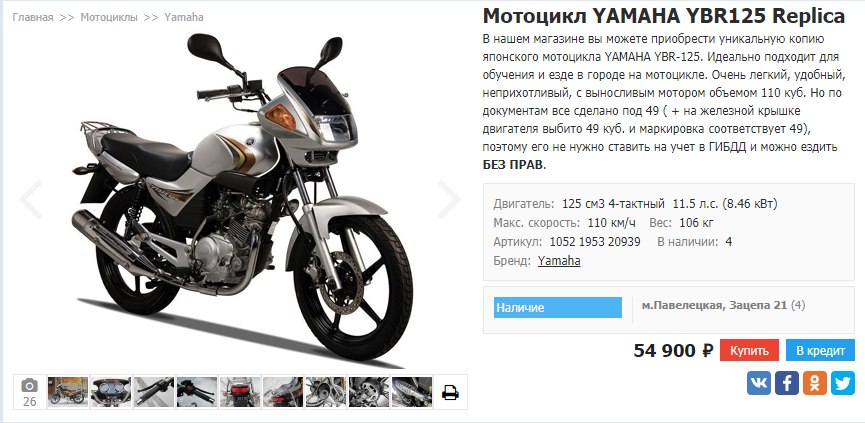
Task: Select last thumbnail in gallery strip
Action: click(x=412, y=392)
